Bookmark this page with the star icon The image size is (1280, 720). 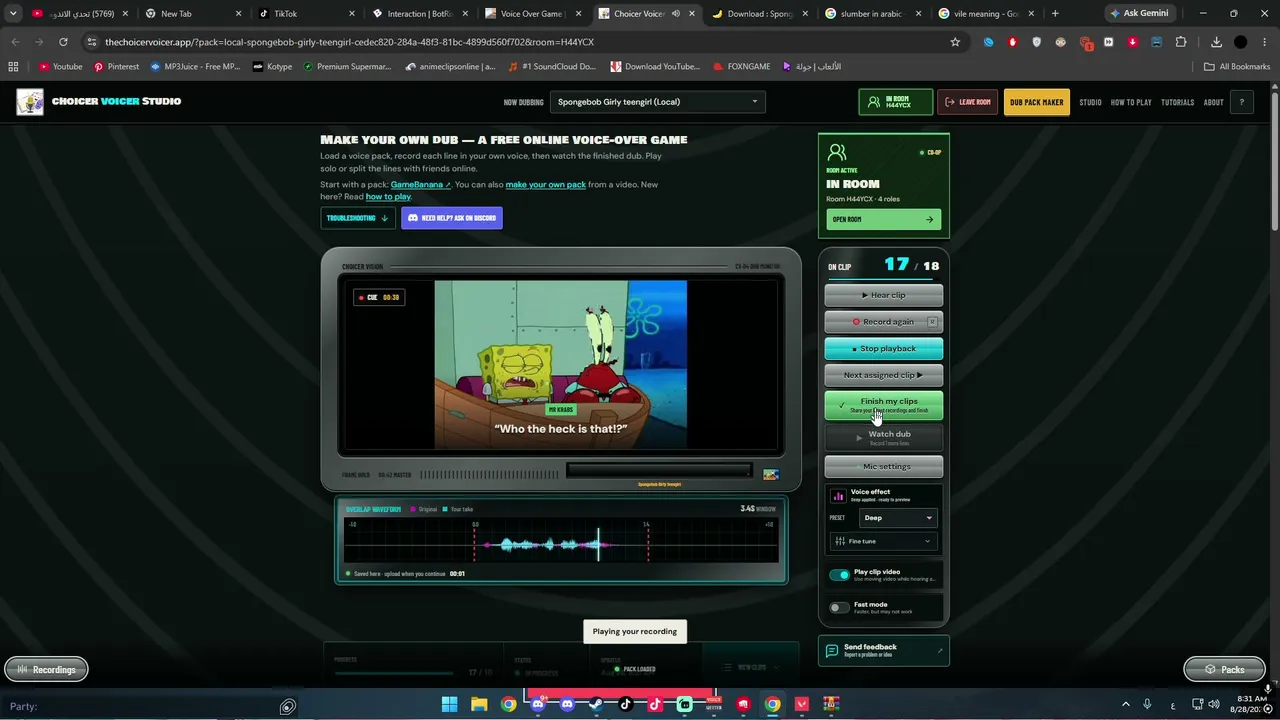tap(955, 42)
